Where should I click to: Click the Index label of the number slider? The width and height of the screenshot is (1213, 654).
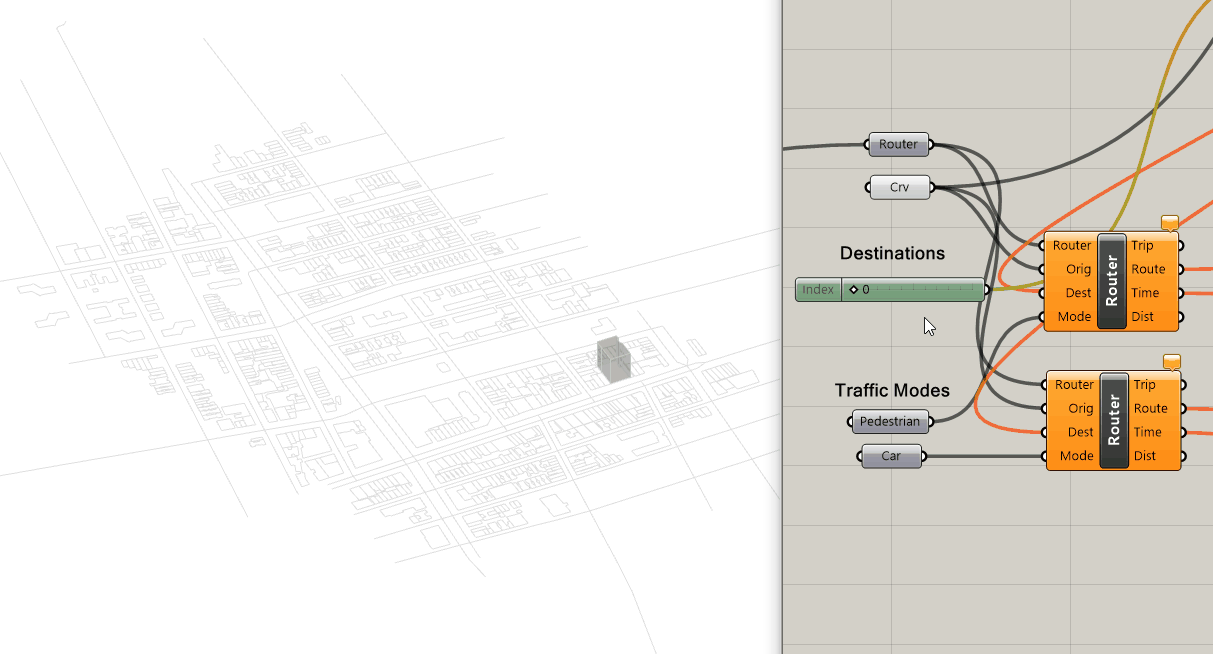(818, 290)
